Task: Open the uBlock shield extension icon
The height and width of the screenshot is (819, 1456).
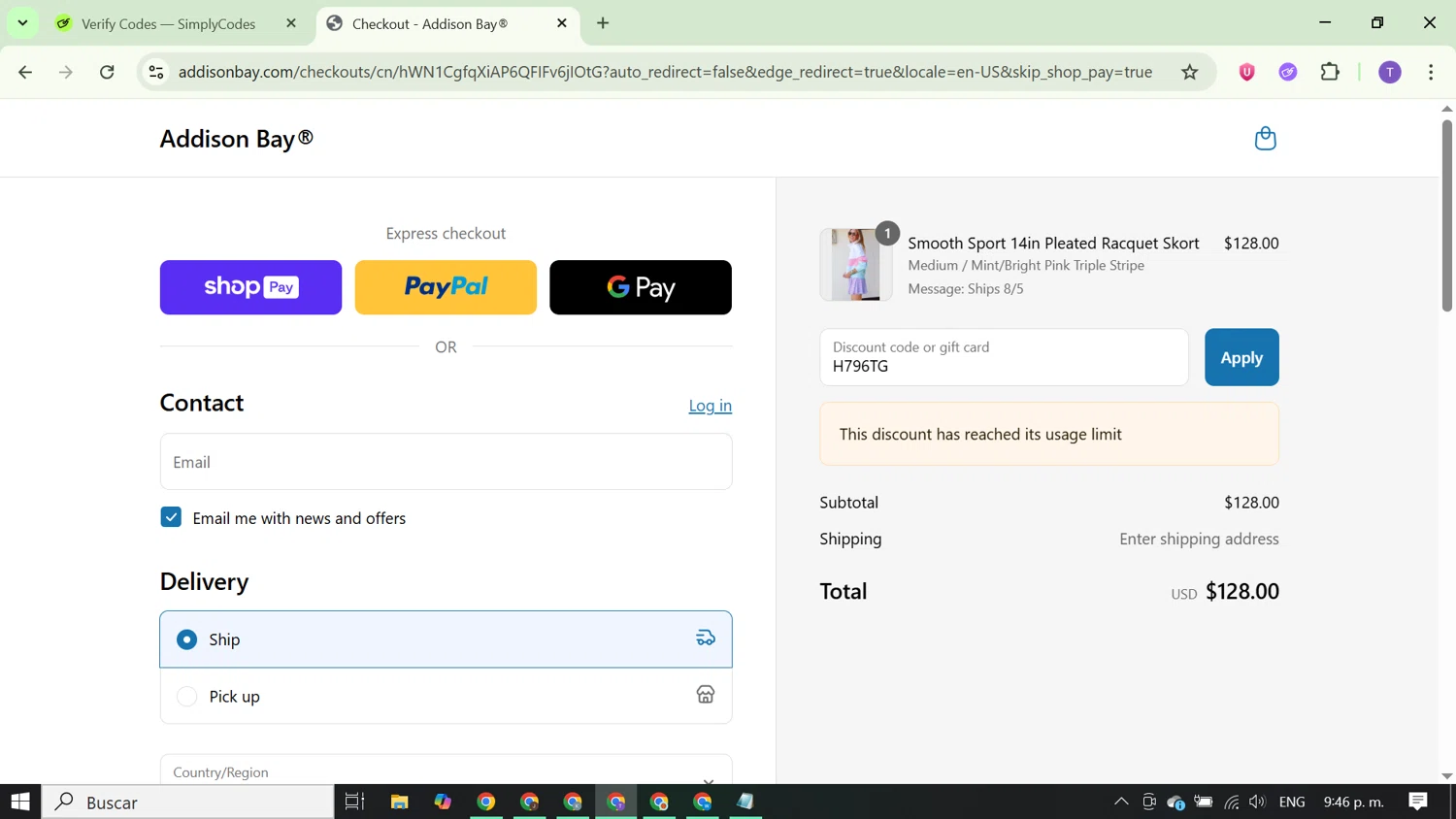Action: click(1247, 72)
